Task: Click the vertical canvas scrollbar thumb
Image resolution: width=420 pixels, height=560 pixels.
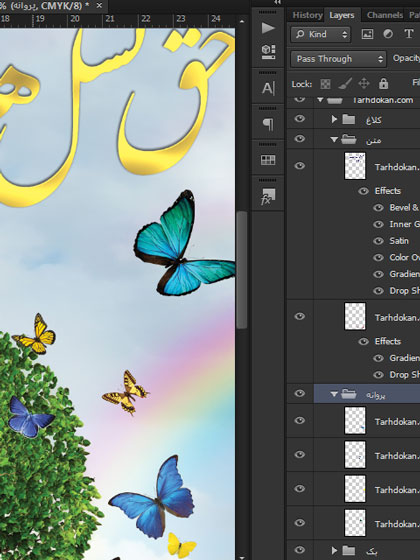Action: [242, 270]
